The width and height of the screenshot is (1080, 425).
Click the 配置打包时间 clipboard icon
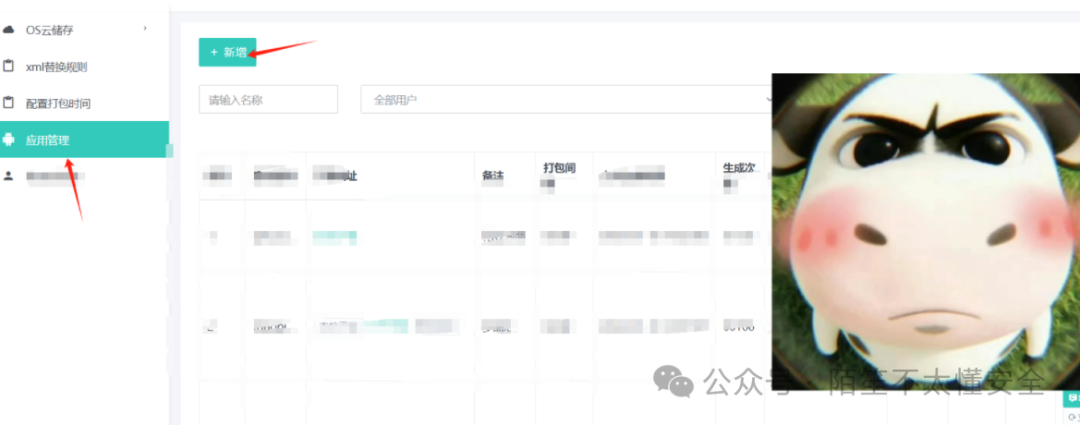(9, 103)
